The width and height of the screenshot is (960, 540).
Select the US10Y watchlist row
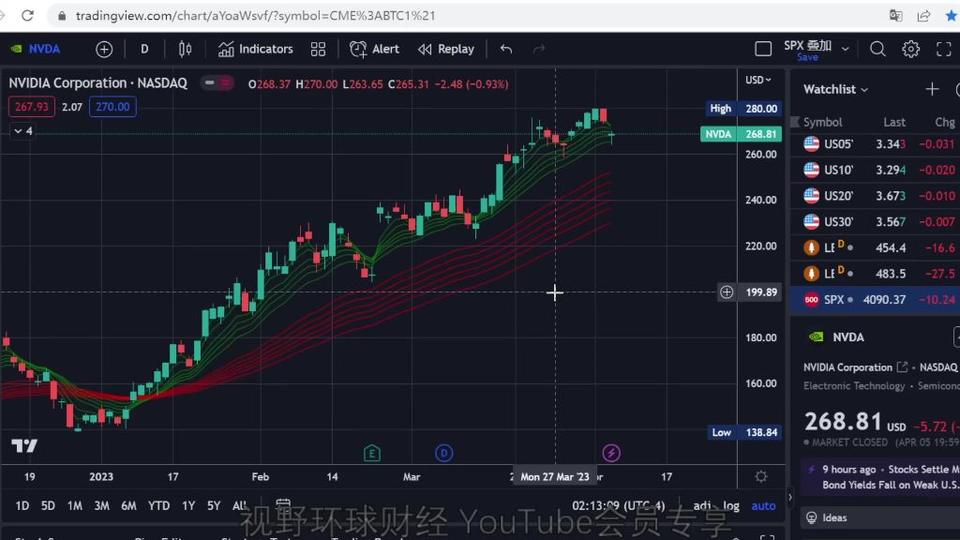click(x=875, y=170)
